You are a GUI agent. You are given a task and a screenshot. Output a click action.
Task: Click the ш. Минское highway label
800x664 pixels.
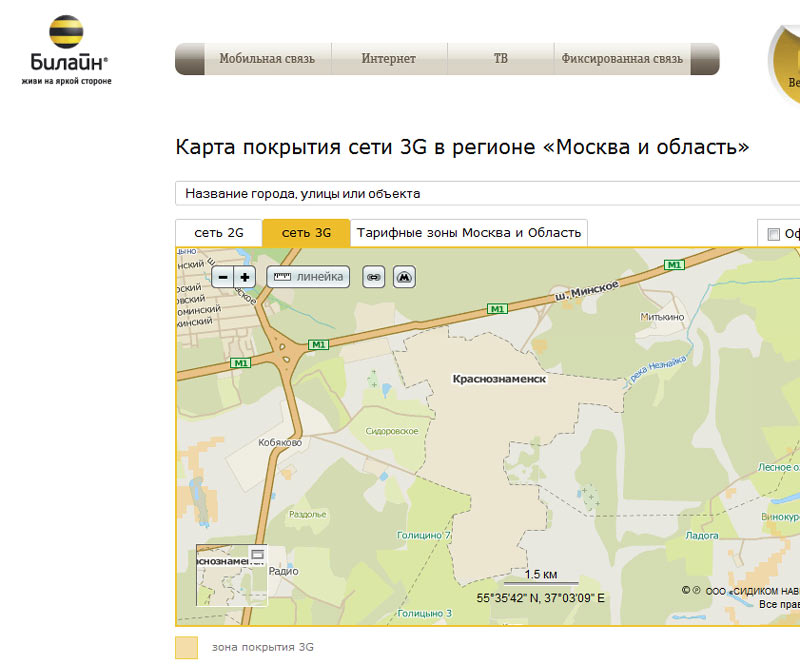click(x=587, y=290)
